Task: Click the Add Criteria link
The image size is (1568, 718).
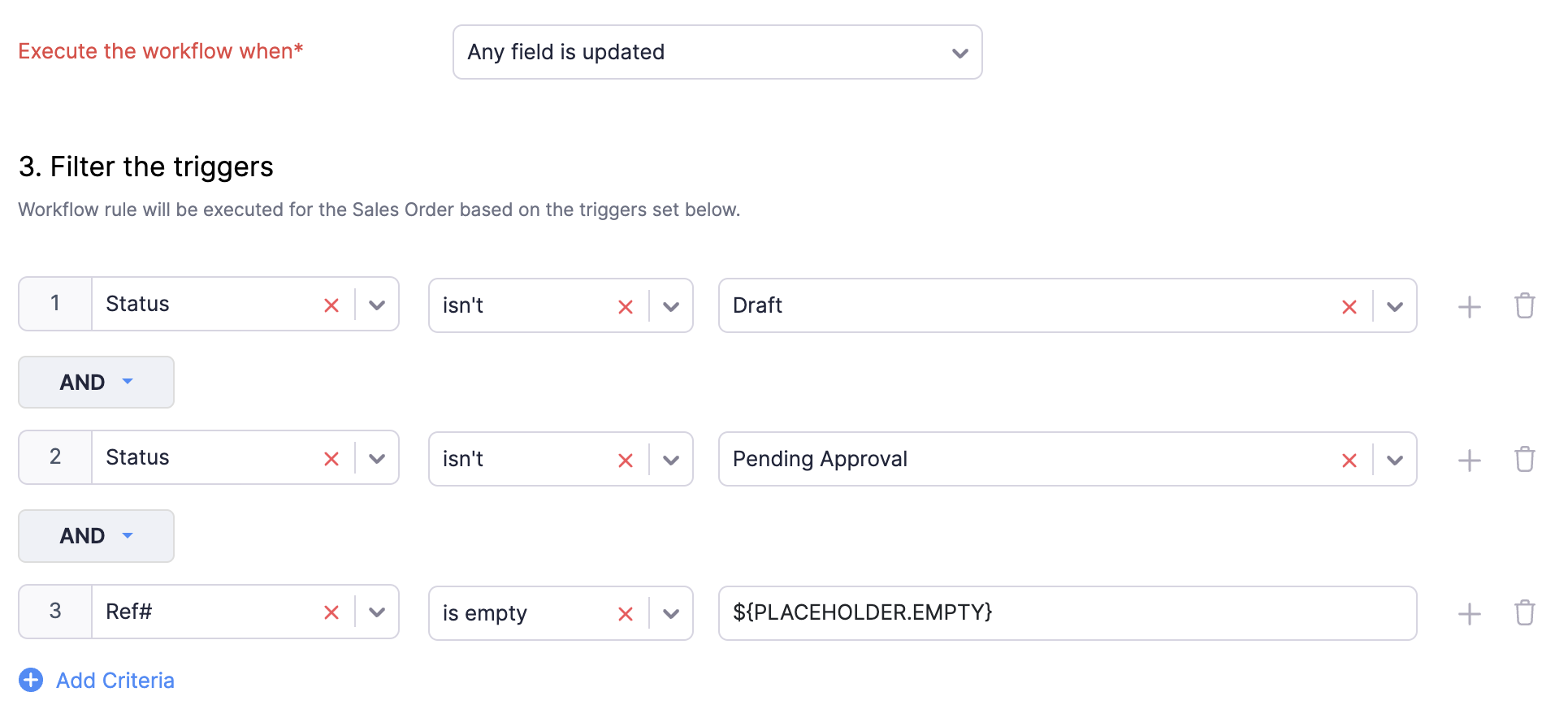Action: [115, 681]
